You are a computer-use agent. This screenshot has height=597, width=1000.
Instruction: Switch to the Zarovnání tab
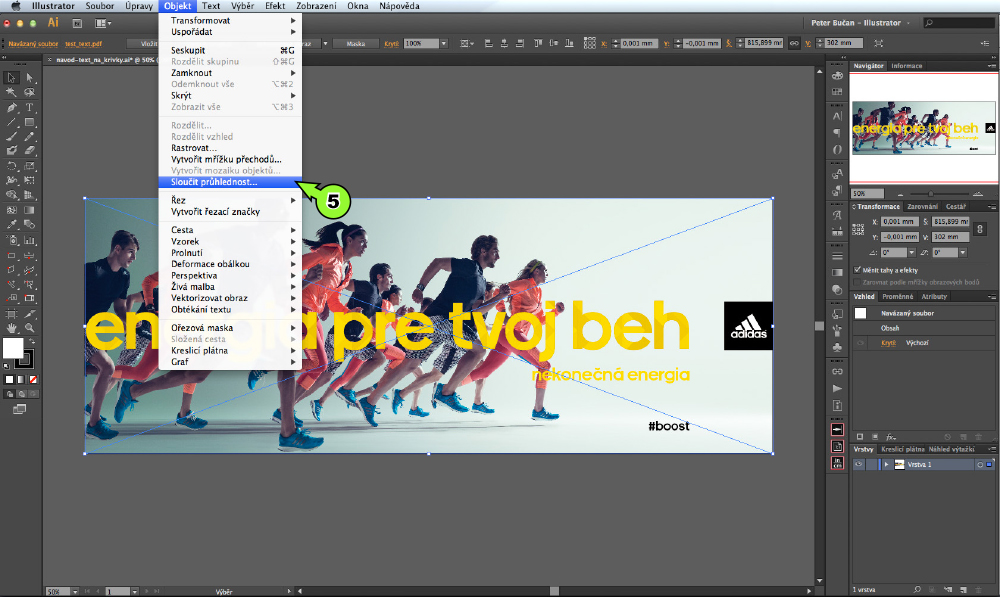point(922,206)
